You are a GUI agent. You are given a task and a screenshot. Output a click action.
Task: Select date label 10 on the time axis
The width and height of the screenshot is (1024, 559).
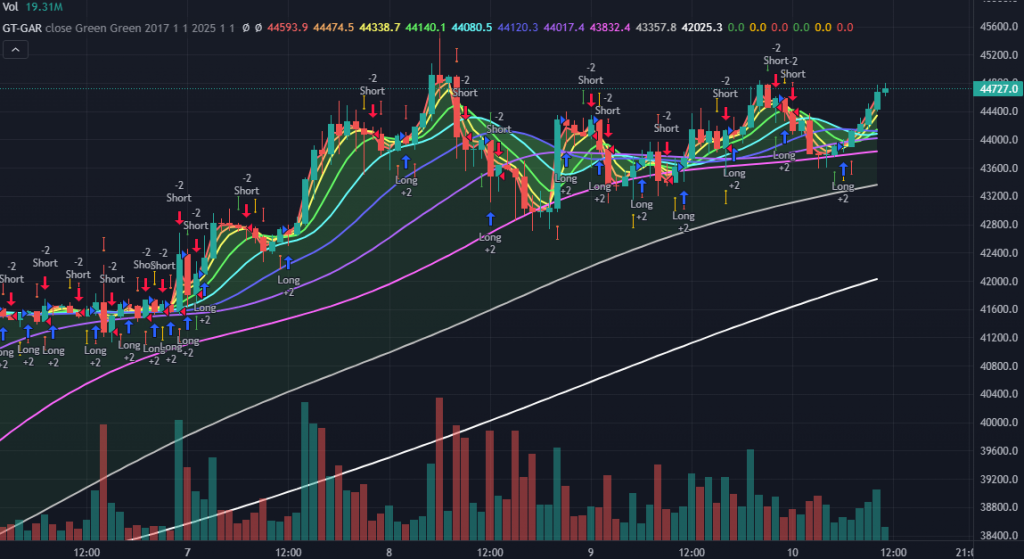(x=791, y=551)
